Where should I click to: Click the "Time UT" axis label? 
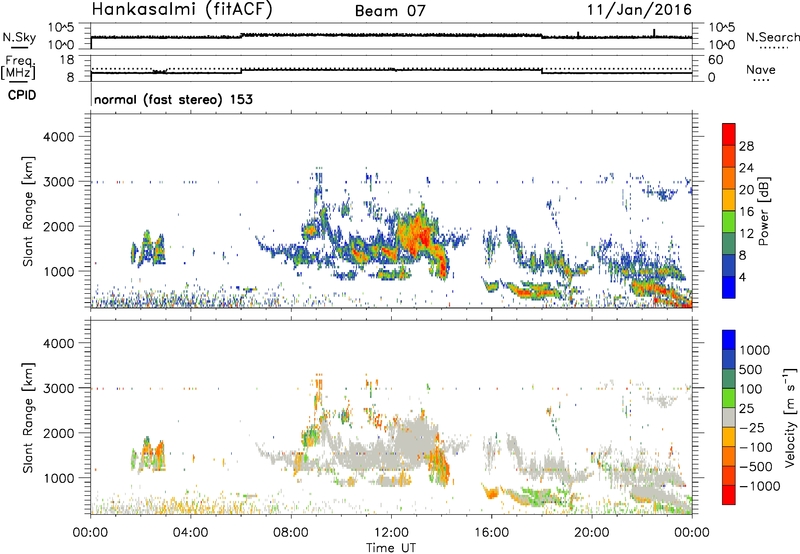391,548
